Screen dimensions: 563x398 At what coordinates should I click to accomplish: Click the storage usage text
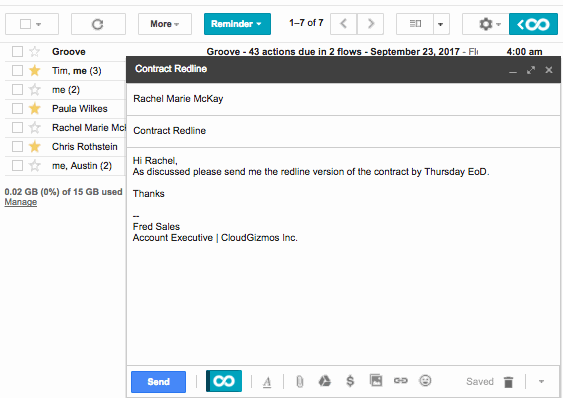pyautogui.click(x=64, y=192)
